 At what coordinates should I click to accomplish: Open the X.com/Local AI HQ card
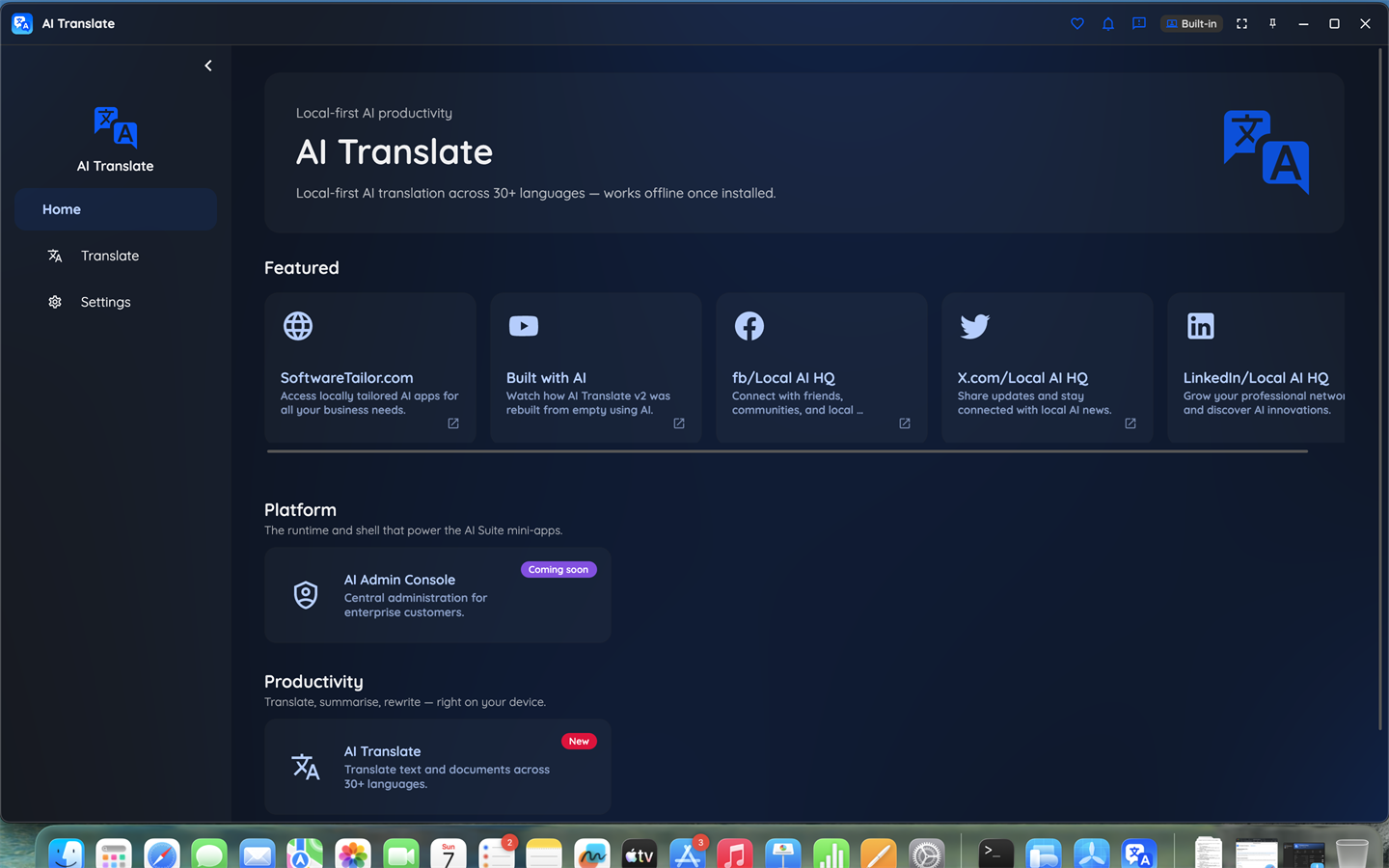pyautogui.click(x=1048, y=367)
